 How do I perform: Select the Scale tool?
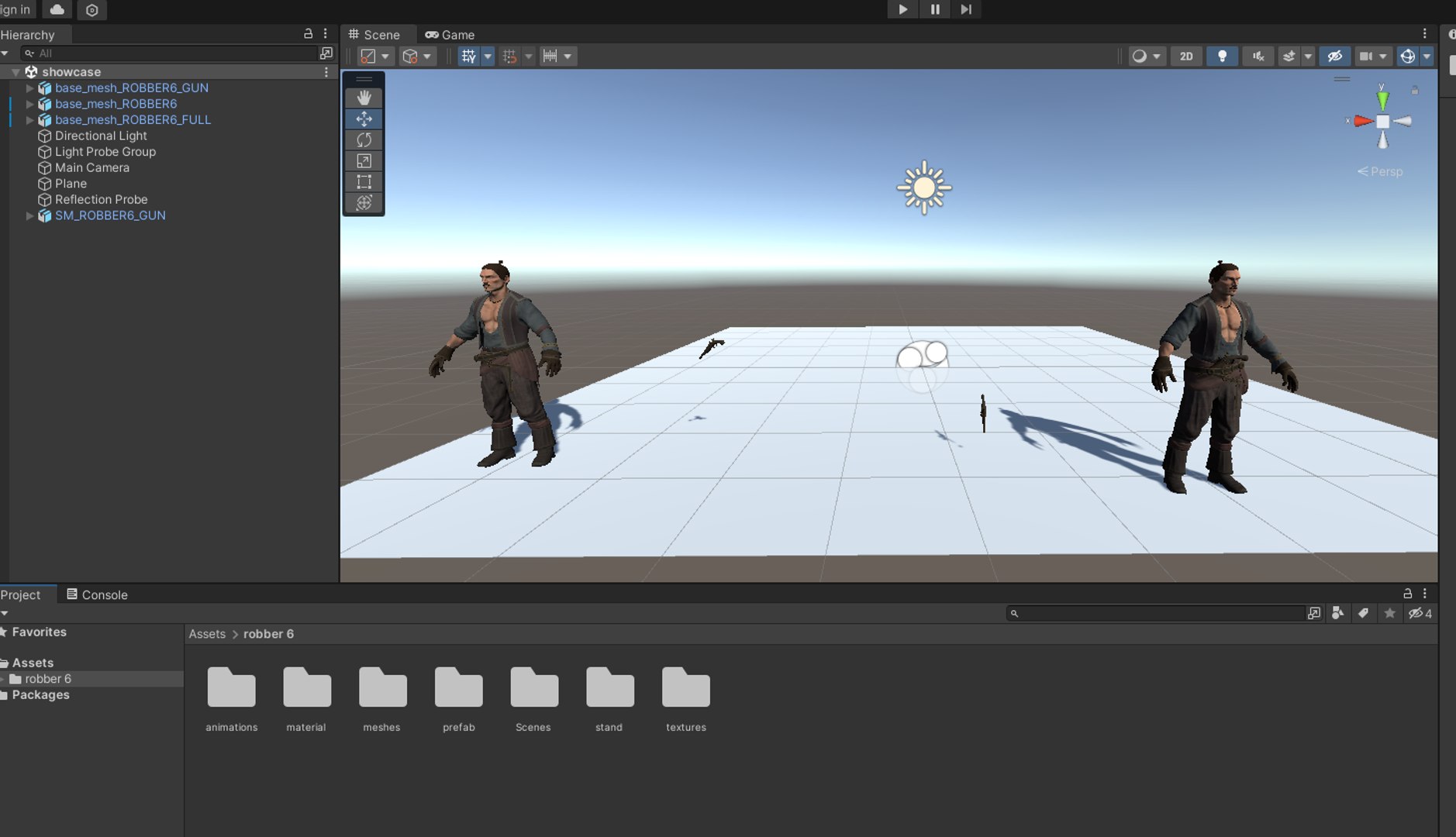[364, 160]
